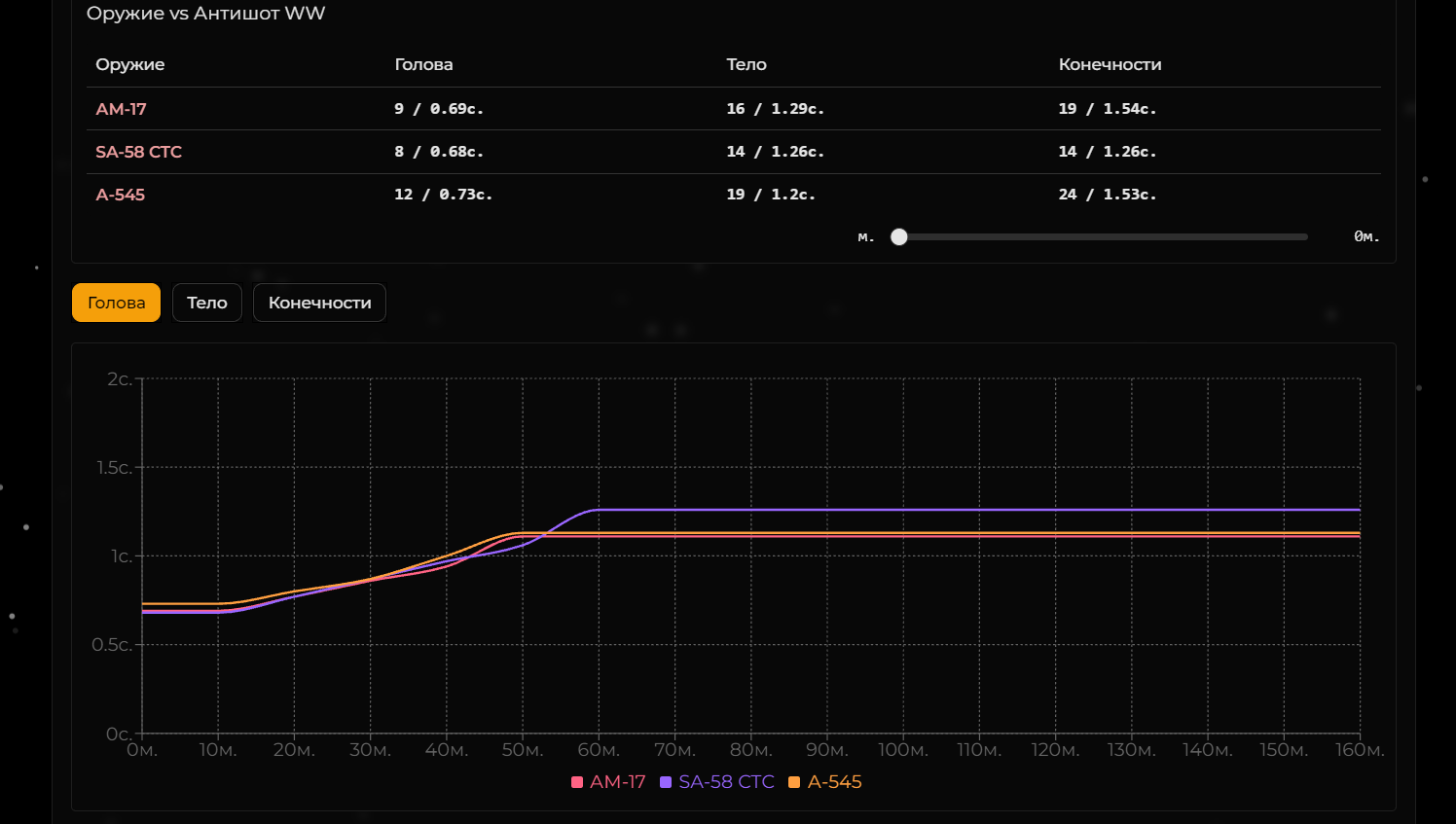1456x824 pixels.
Task: Toggle A-545 series via orange legend square
Action: pos(794,782)
